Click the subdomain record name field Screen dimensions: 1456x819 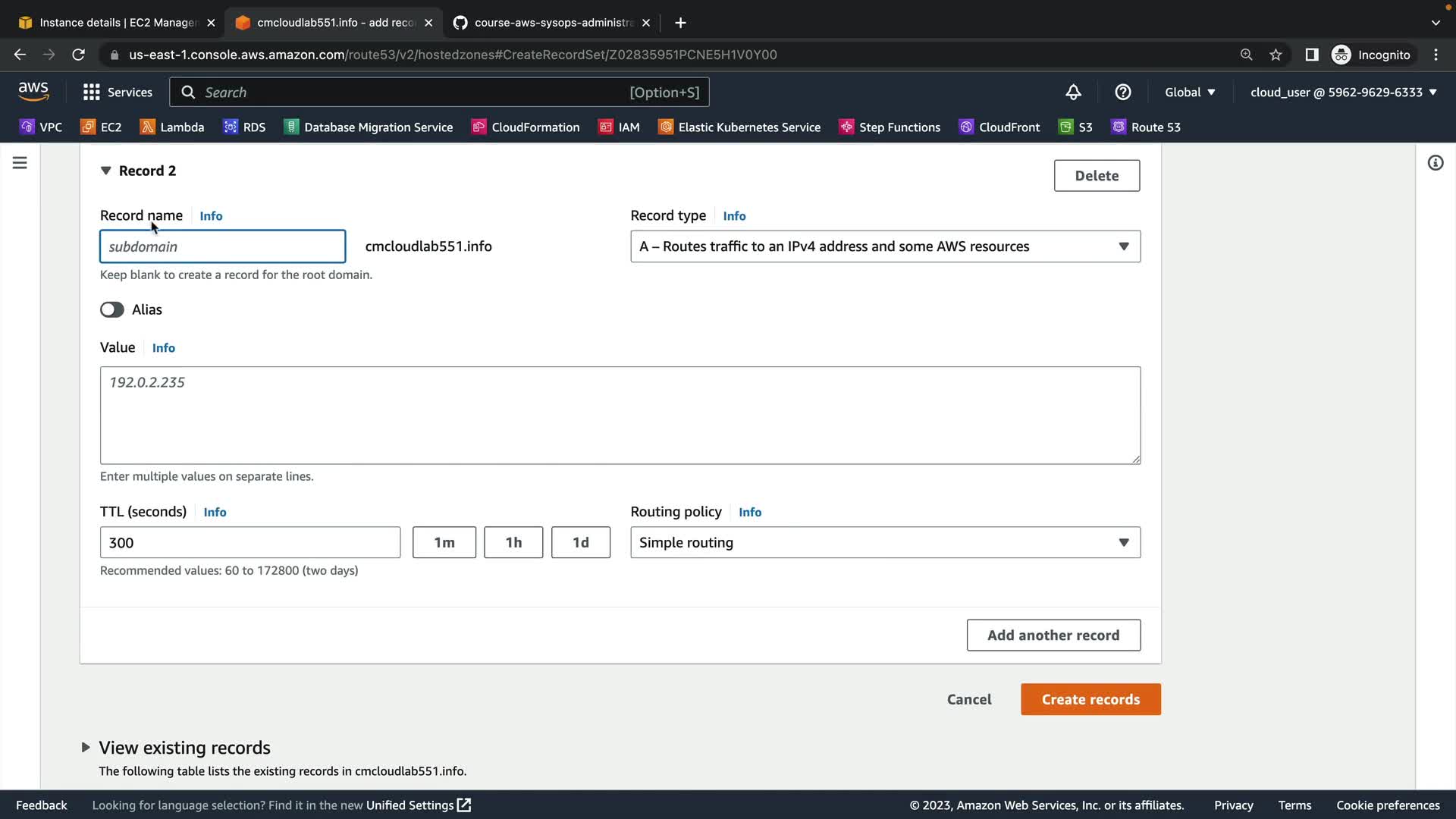tap(222, 246)
